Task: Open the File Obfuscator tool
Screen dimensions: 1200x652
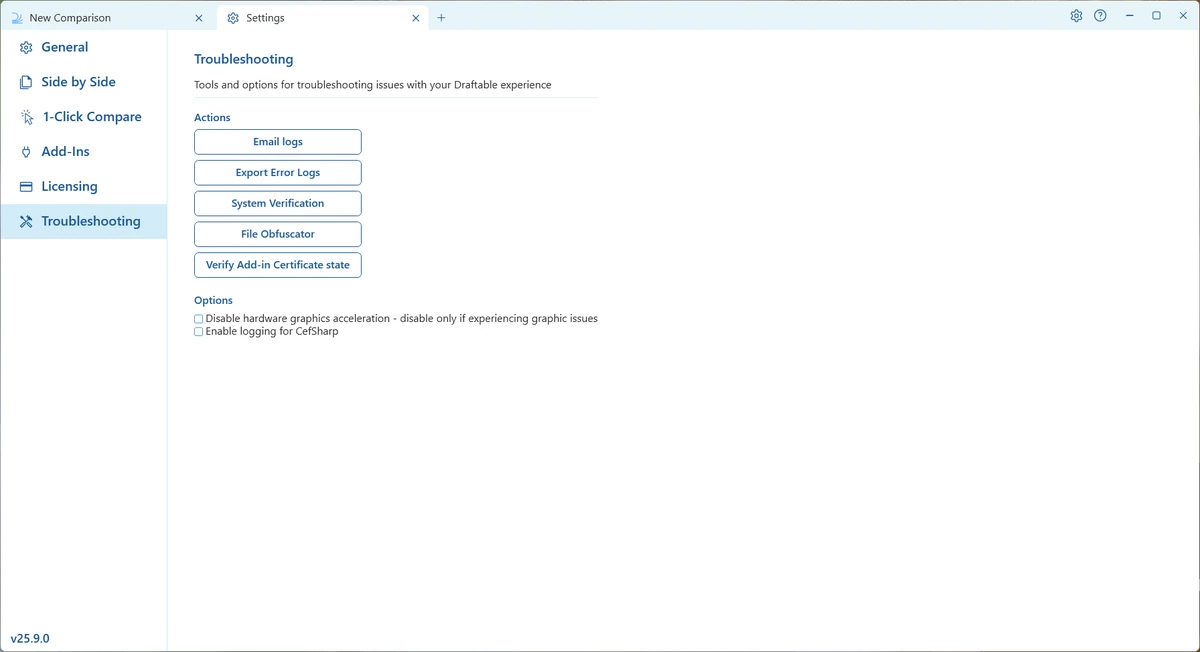Action: pos(278,234)
